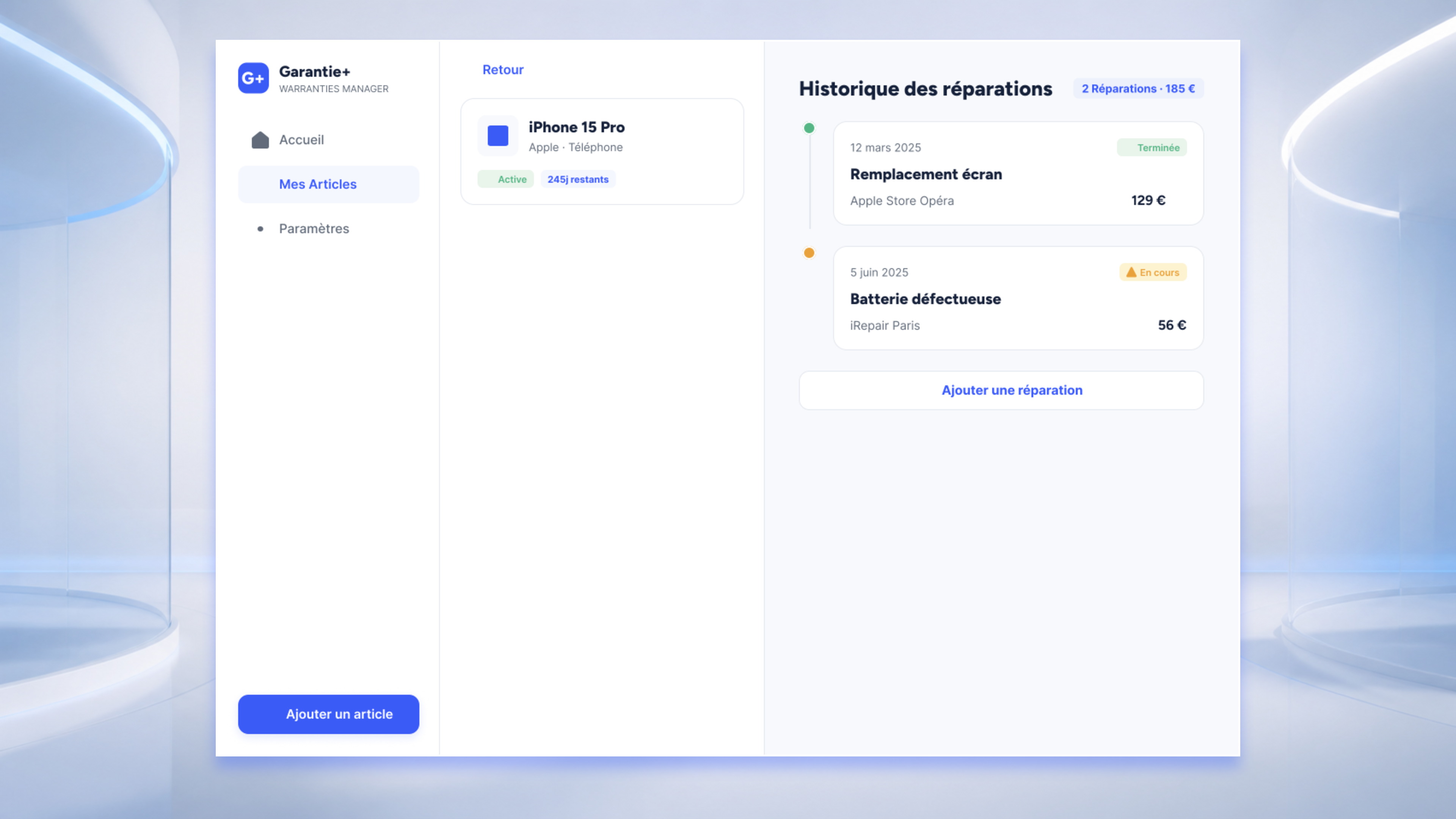
Task: Click the Garantie+ app name
Action: click(x=314, y=72)
